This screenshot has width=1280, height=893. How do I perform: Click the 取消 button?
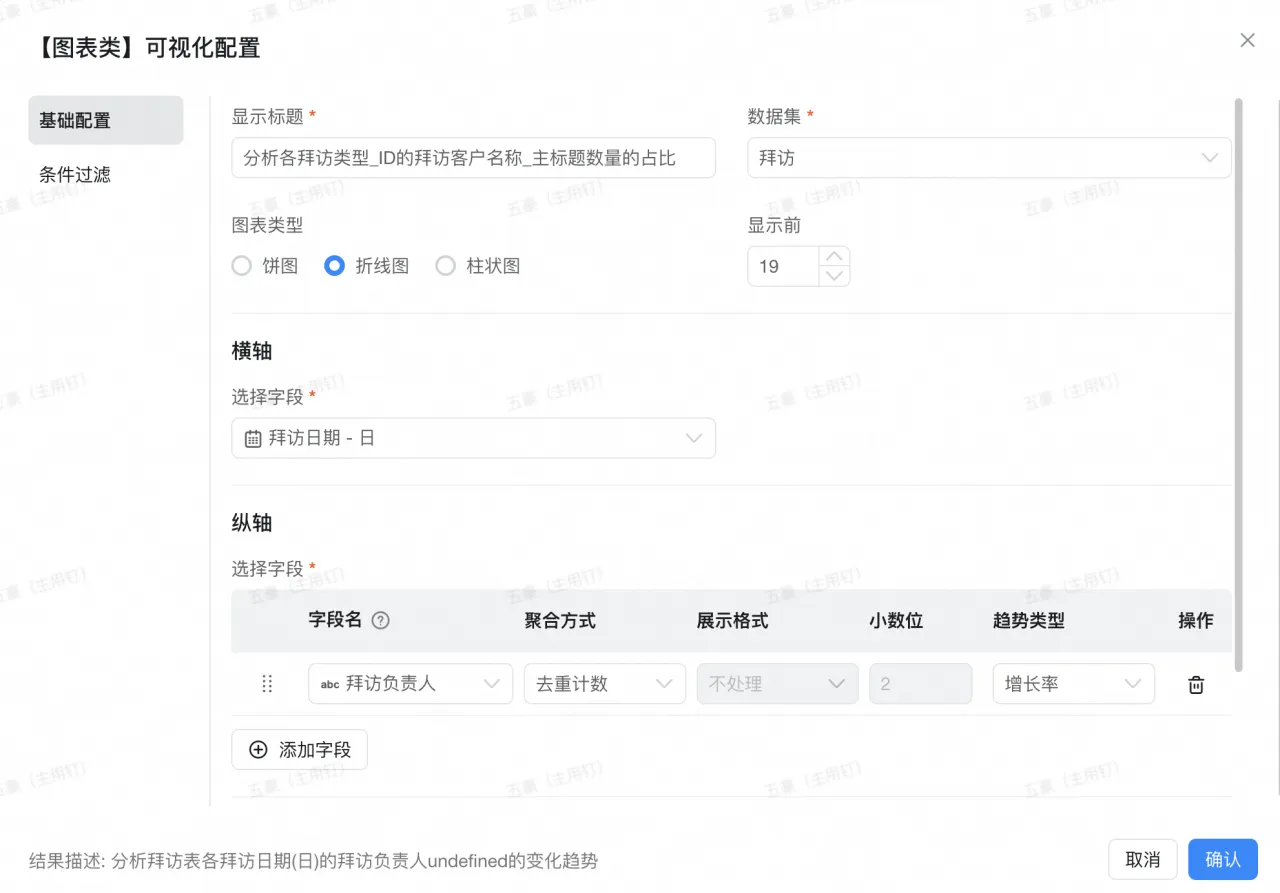coord(1142,860)
